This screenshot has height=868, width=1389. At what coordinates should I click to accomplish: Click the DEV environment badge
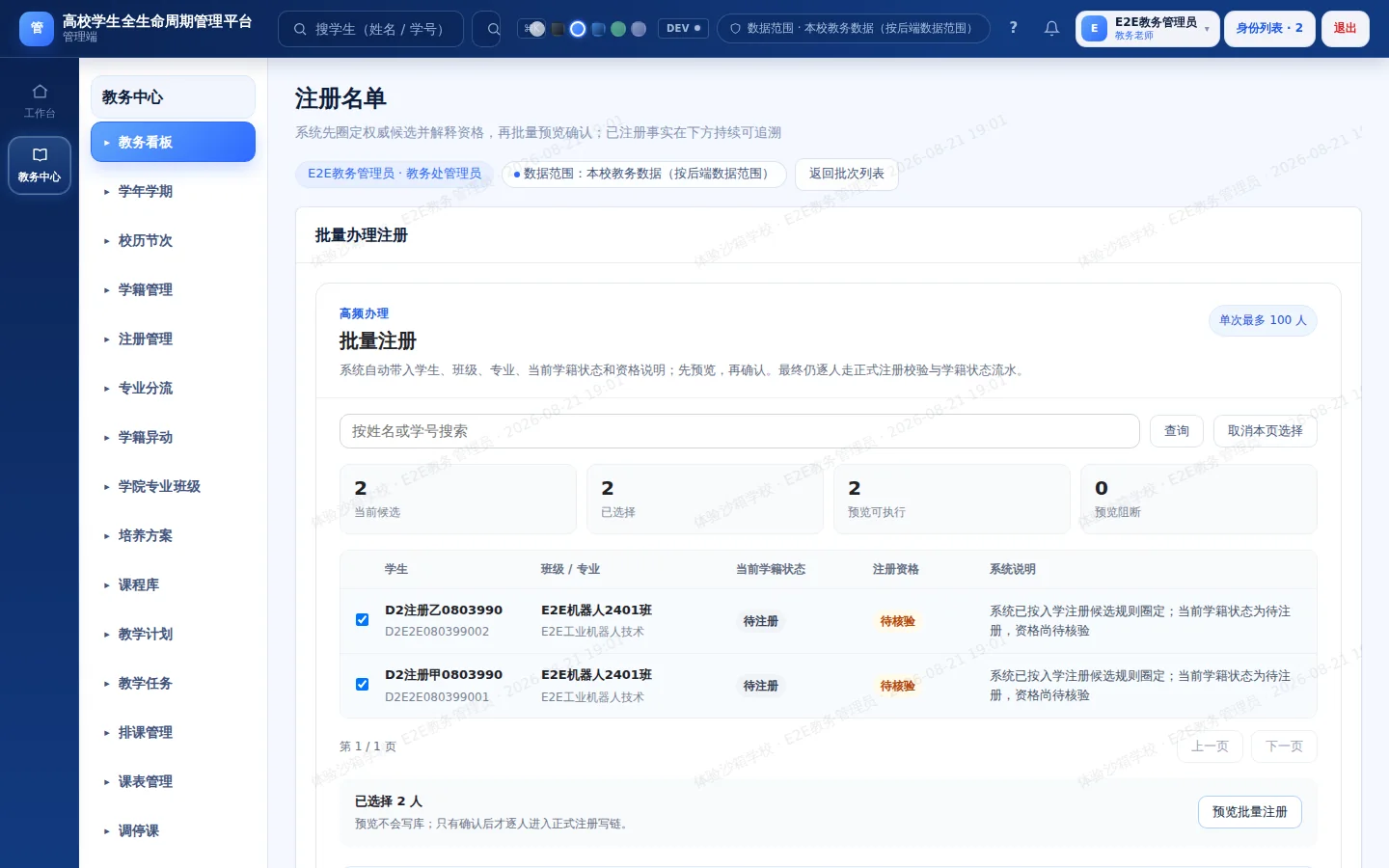click(x=683, y=29)
